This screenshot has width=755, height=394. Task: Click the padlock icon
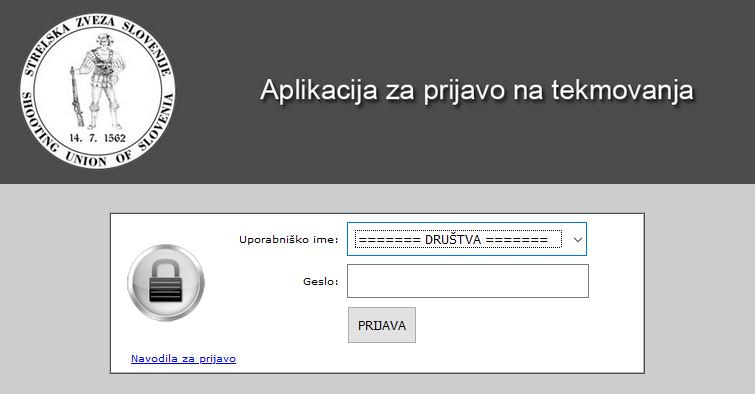click(x=166, y=283)
